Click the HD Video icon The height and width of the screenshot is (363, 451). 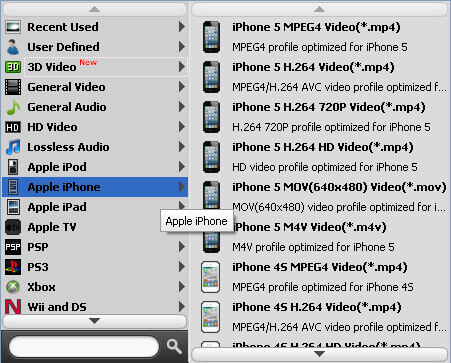tap(13, 127)
